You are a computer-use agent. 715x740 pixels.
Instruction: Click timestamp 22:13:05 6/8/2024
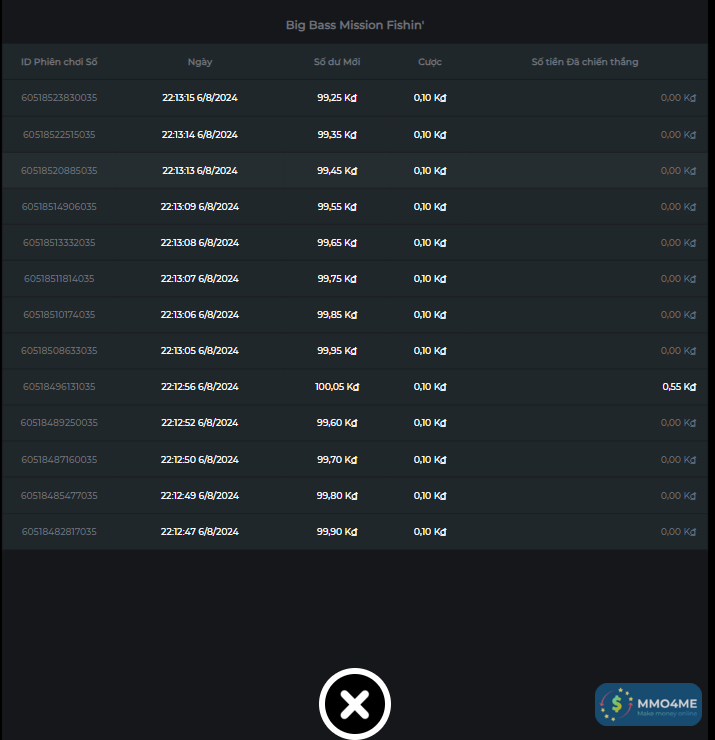(200, 351)
